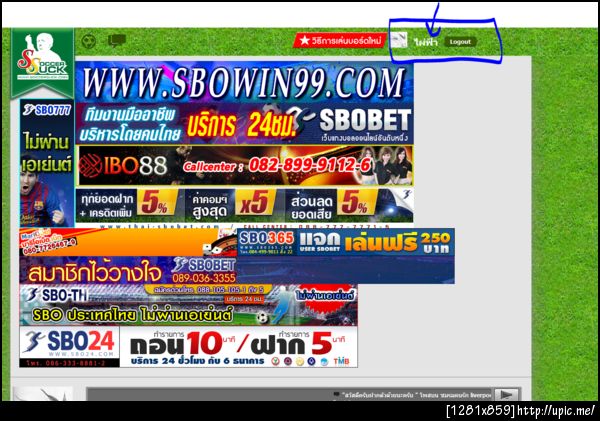The image size is (600, 421).
Task: Click the play arrow on the ticker bar
Action: tap(506, 395)
